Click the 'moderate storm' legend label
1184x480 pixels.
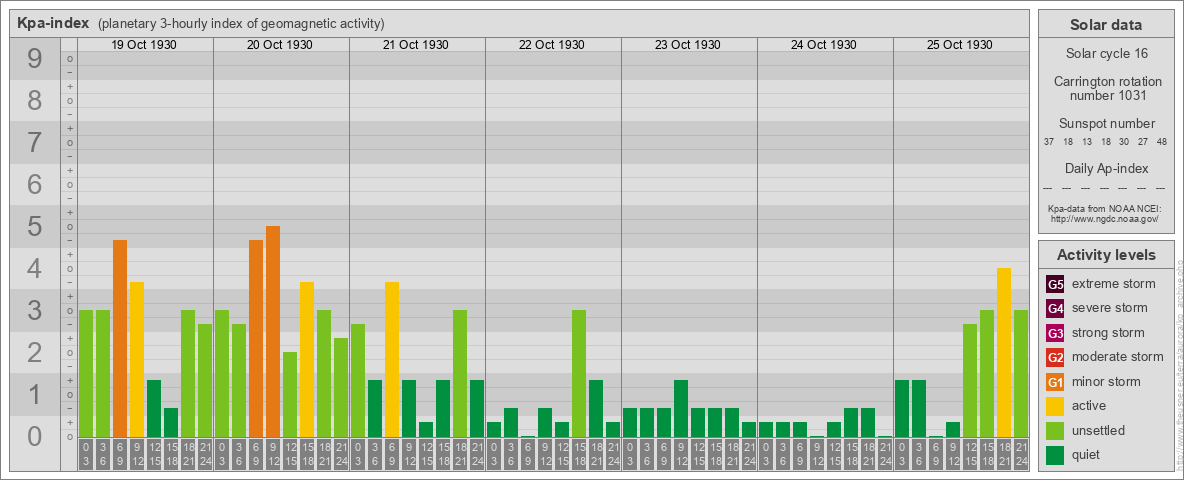1118,357
